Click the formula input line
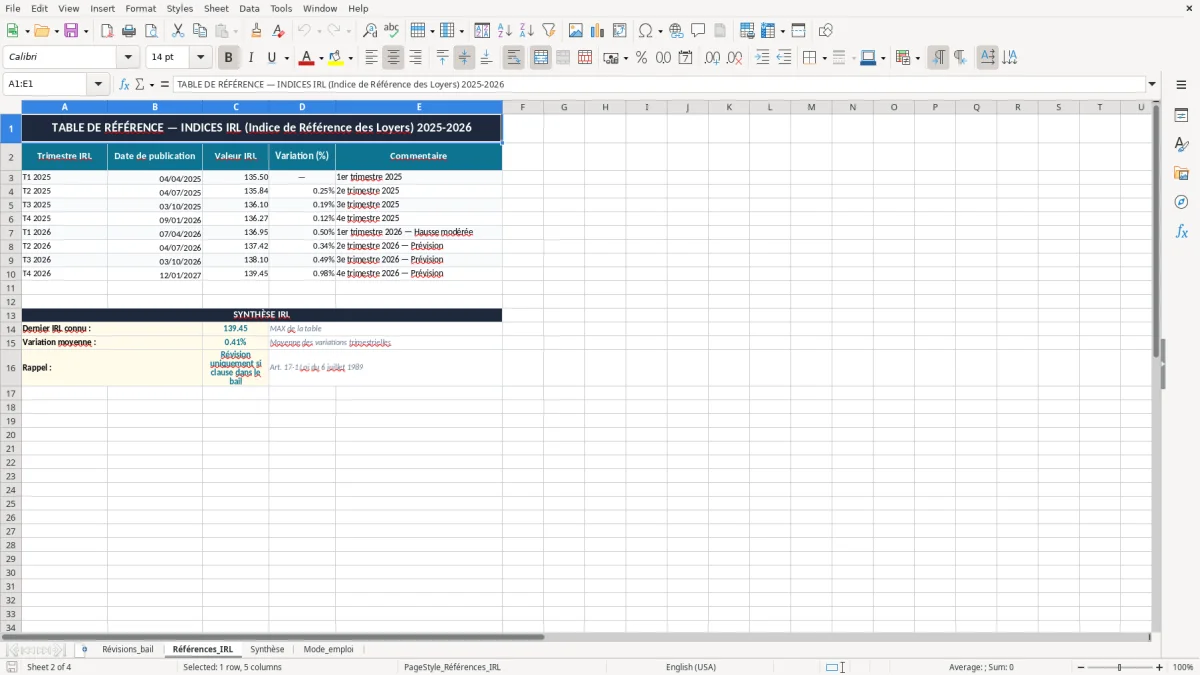This screenshot has height=675, width=1200. tap(659, 84)
